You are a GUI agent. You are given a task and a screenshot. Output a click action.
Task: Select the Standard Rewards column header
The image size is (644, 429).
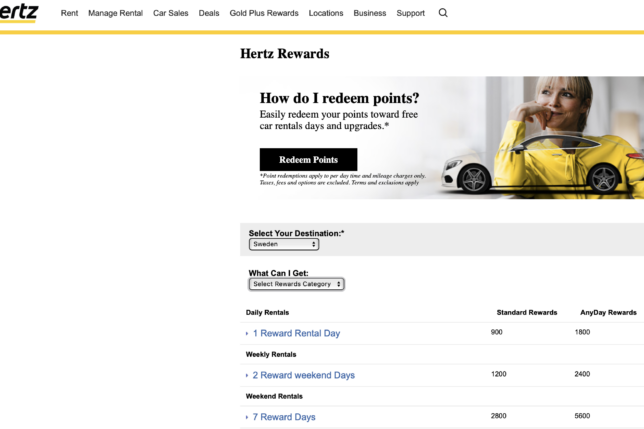pyautogui.click(x=527, y=312)
